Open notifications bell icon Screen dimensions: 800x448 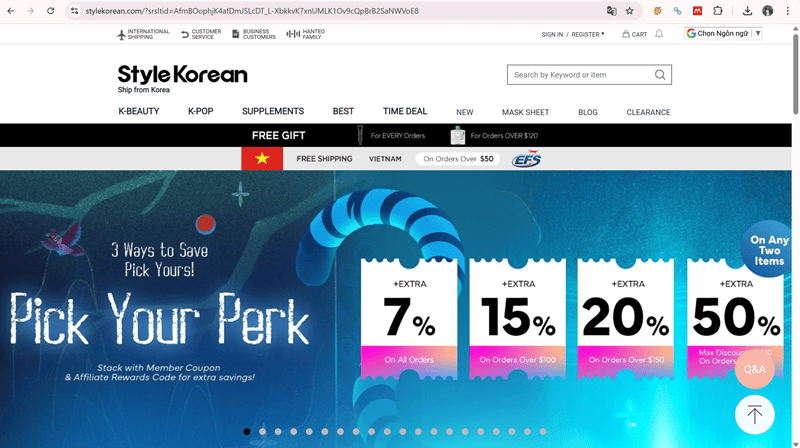coord(659,34)
